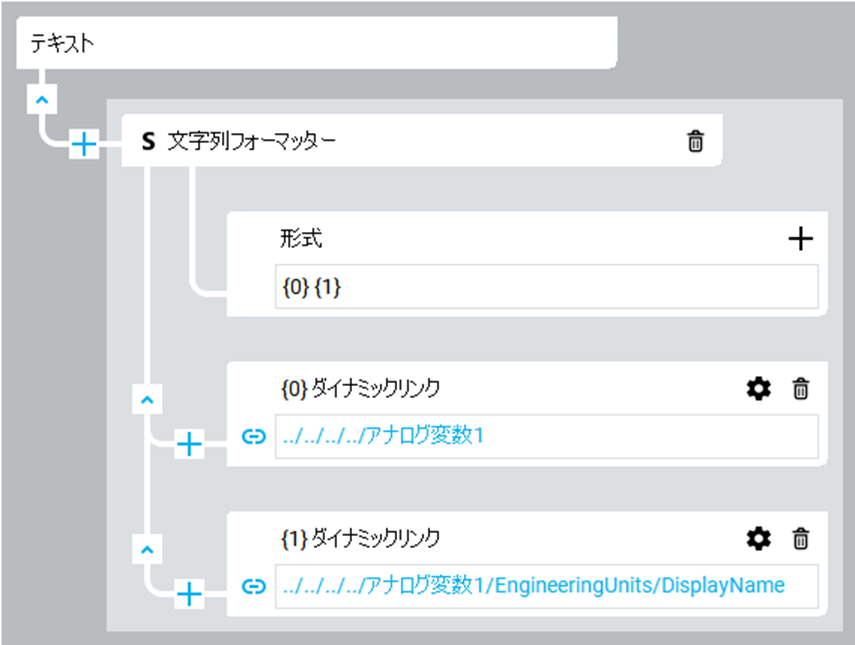The height and width of the screenshot is (645, 855).
Task: Click the S icon of 文字列フォーマッター
Action: [x=149, y=142]
